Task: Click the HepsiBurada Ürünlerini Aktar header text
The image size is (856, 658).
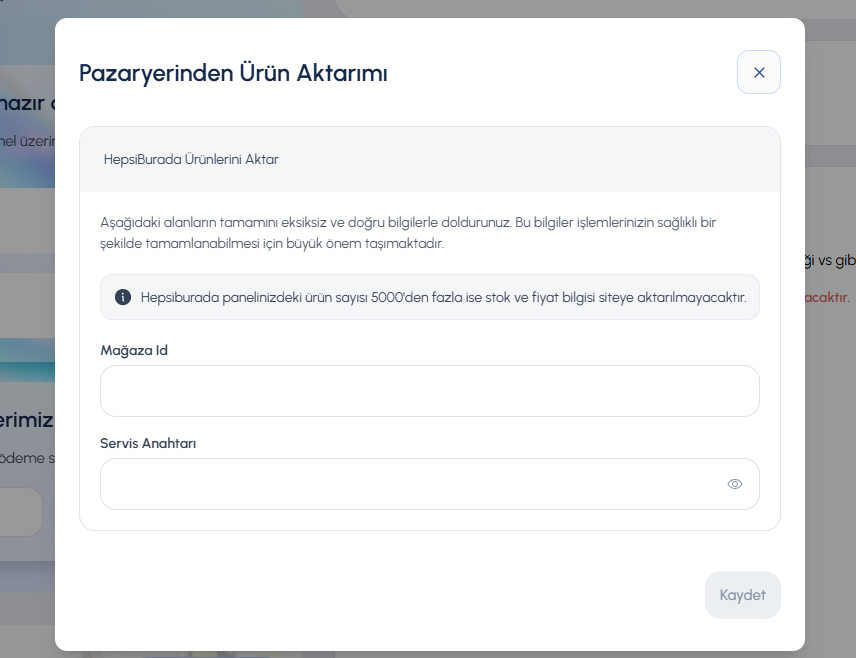Action: [191, 159]
